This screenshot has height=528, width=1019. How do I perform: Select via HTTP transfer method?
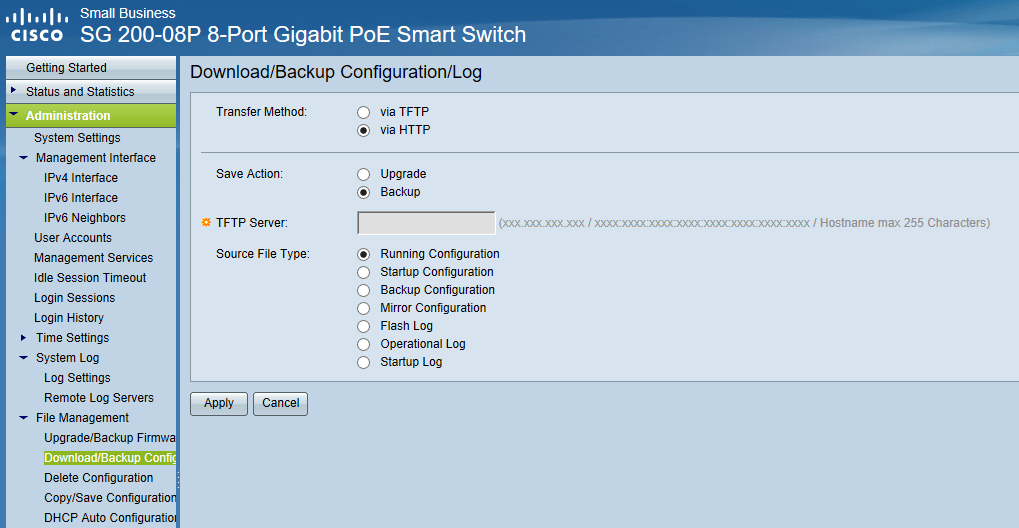363,130
